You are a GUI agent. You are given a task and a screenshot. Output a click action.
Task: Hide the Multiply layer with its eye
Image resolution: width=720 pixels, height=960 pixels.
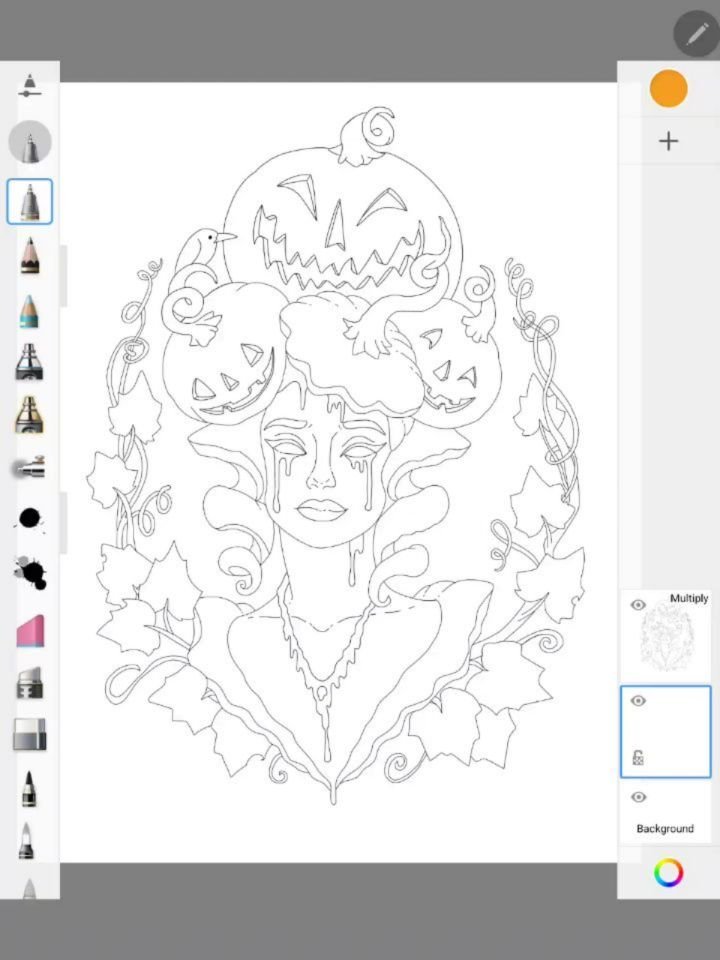[638, 605]
